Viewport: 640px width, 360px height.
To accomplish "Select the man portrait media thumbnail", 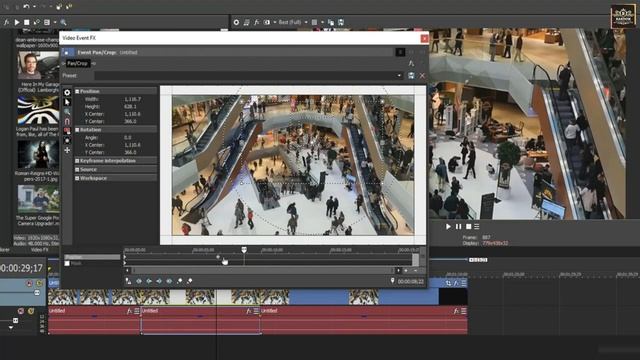I will 38,65.
